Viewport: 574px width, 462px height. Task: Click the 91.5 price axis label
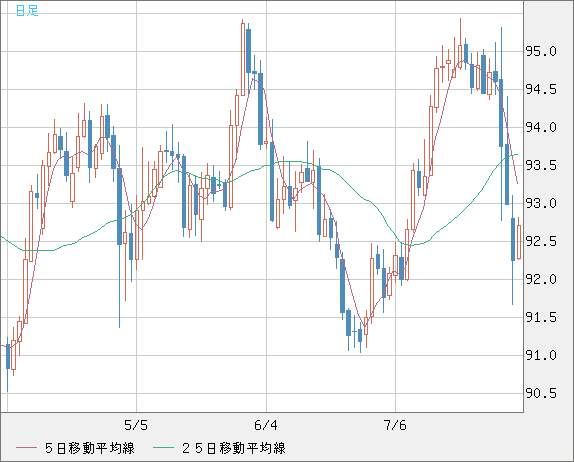pos(541,317)
